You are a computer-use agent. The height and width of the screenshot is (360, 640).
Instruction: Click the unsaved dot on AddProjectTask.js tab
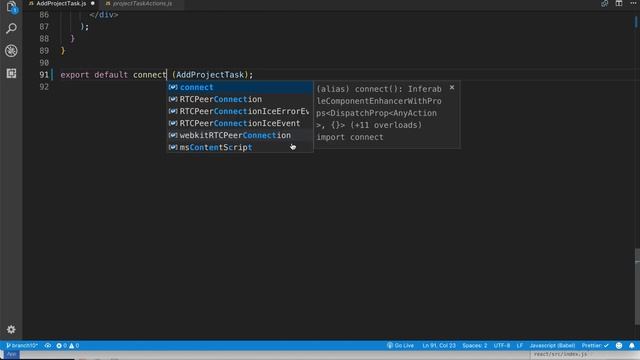click(x=93, y=3)
